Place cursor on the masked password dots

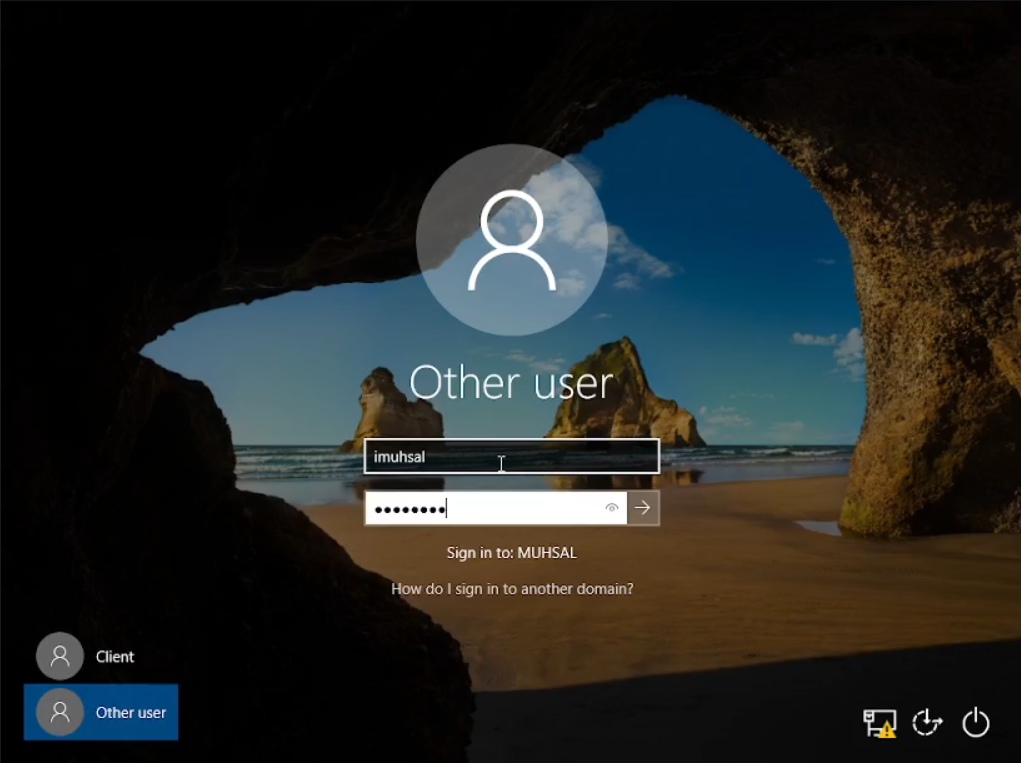[410, 509]
